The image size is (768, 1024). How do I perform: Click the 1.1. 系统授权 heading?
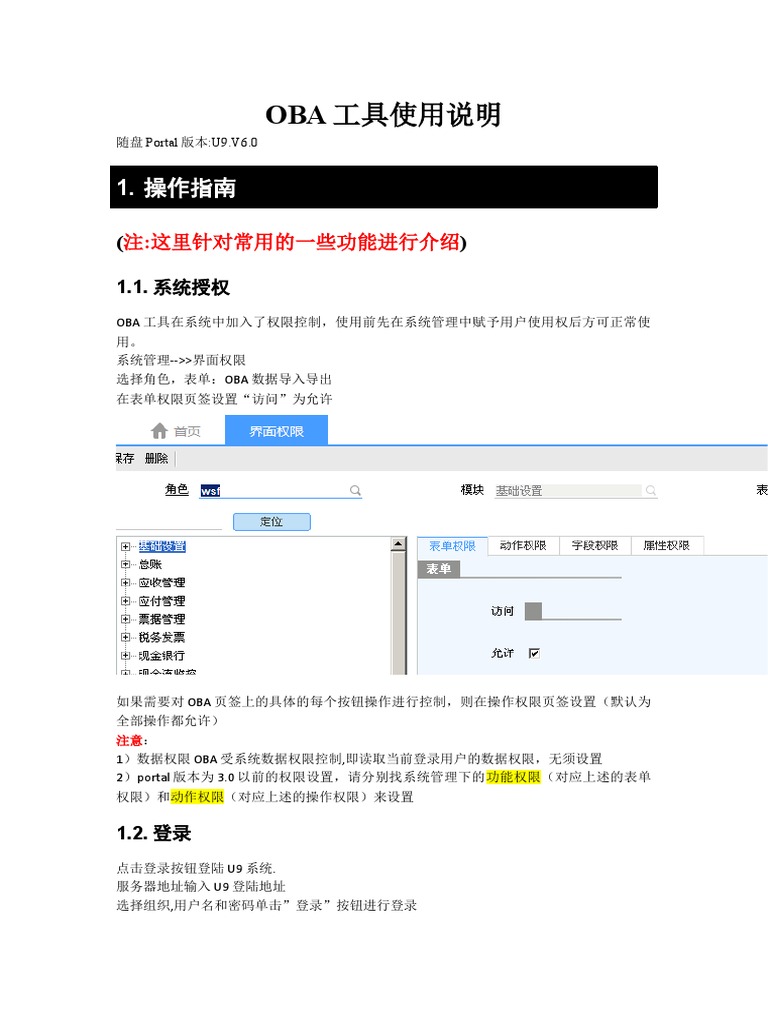pos(173,287)
